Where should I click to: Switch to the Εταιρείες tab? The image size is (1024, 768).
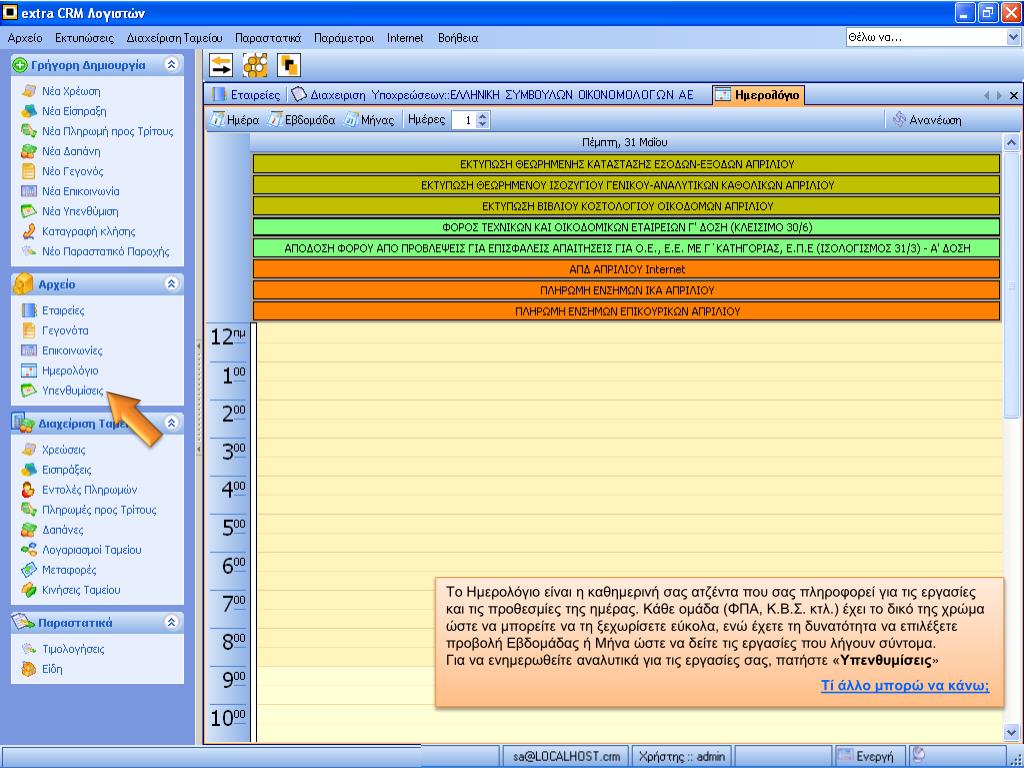[x=246, y=95]
